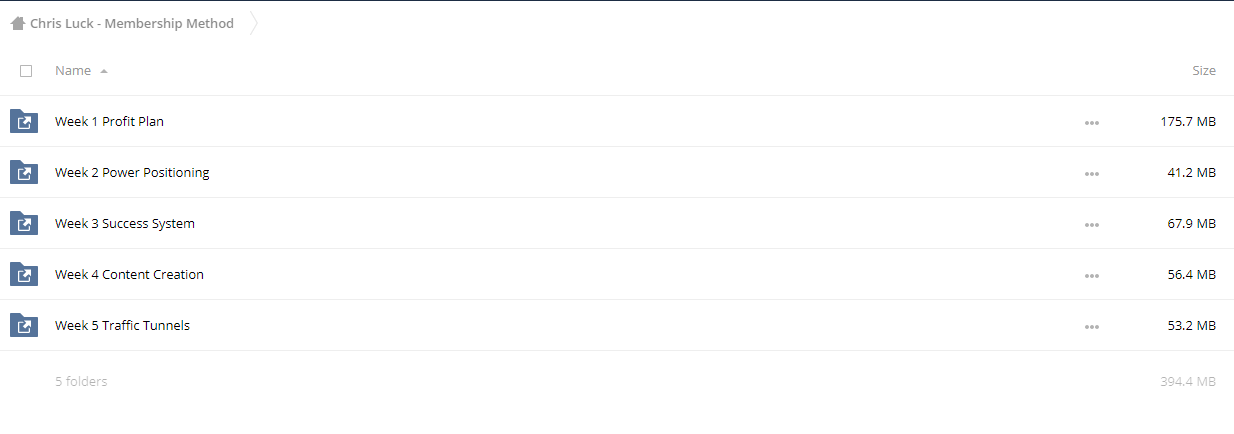
Task: Open the three-dot menu for Week 5 Traffic Tunnels
Action: pos(1092,327)
